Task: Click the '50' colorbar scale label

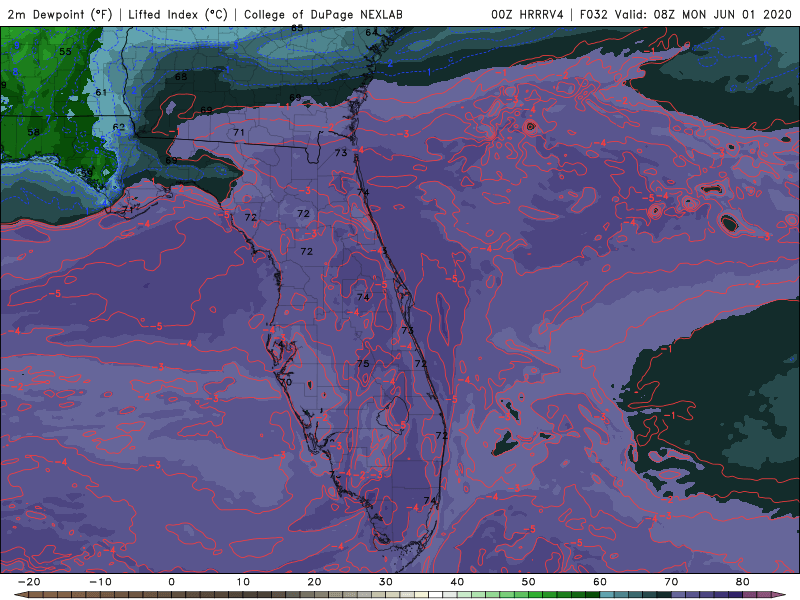Action: [x=529, y=582]
